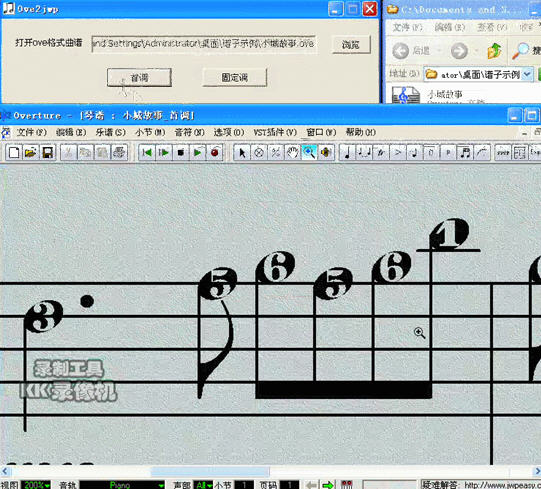Stop playback with the black square button
The width and height of the screenshot is (541, 489).
click(x=180, y=153)
